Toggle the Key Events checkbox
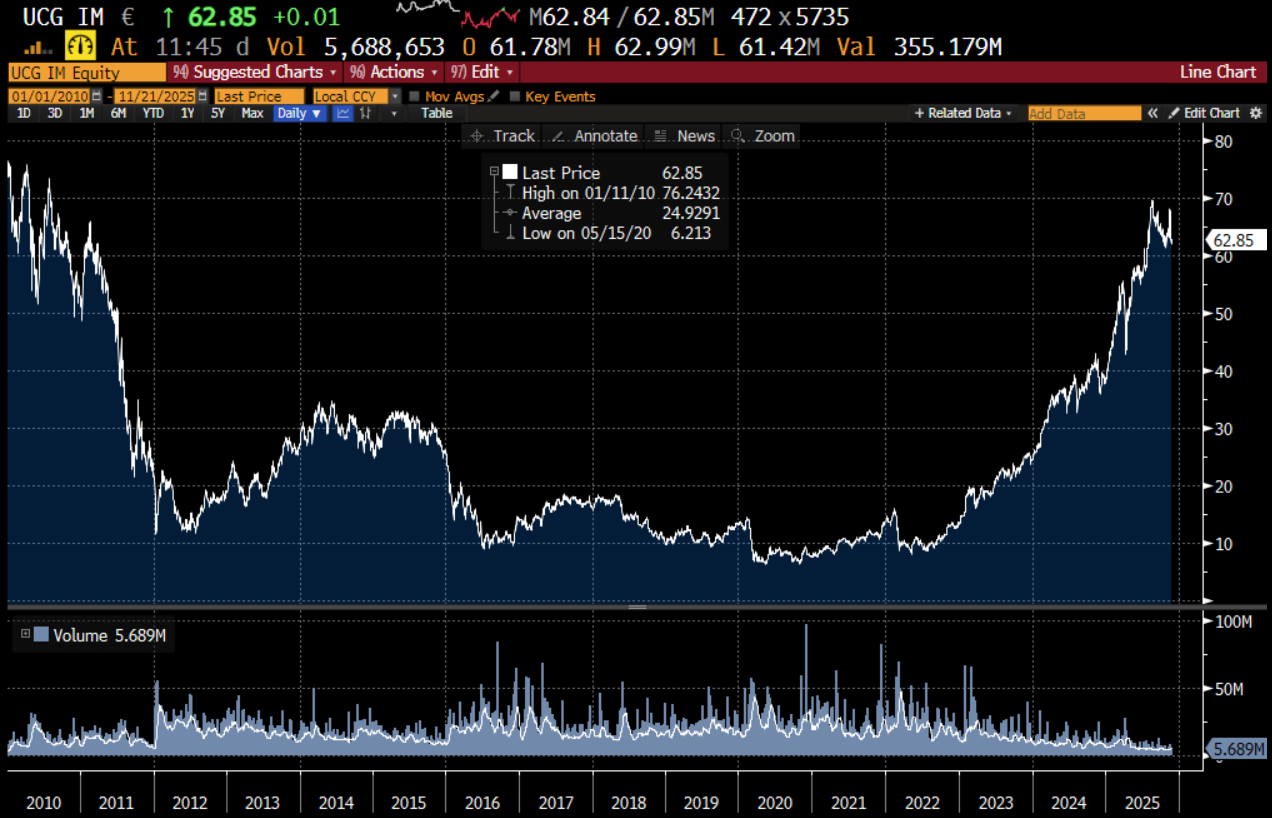The width and height of the screenshot is (1272, 818). 515,96
